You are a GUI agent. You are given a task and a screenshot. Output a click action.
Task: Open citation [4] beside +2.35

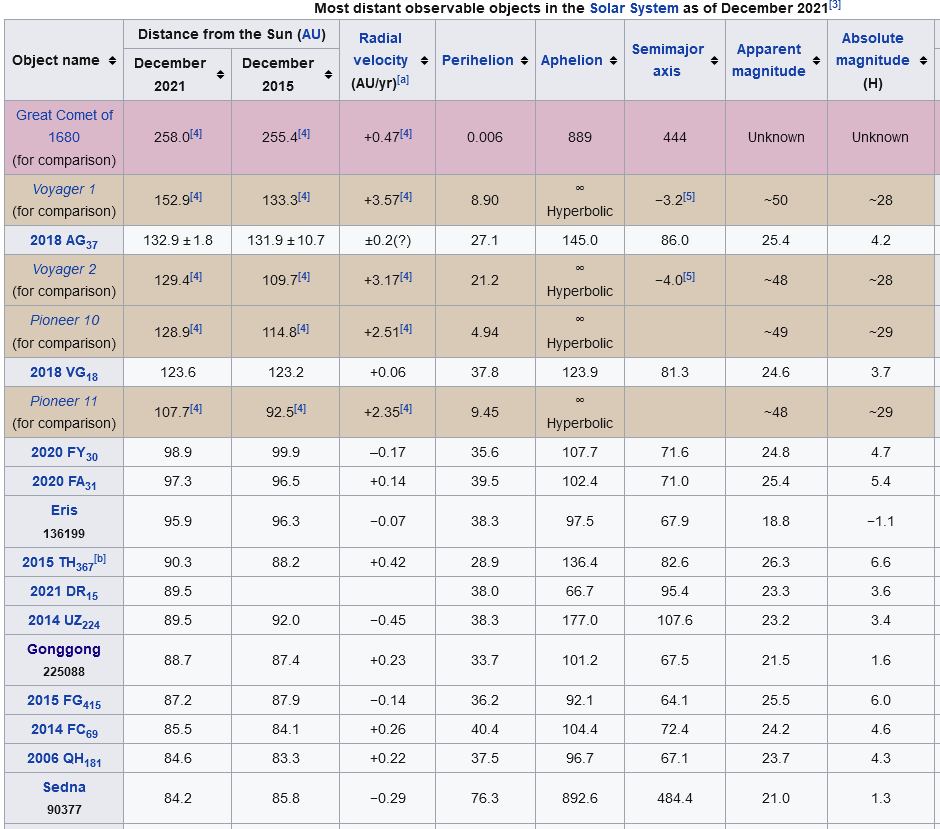tap(406, 408)
